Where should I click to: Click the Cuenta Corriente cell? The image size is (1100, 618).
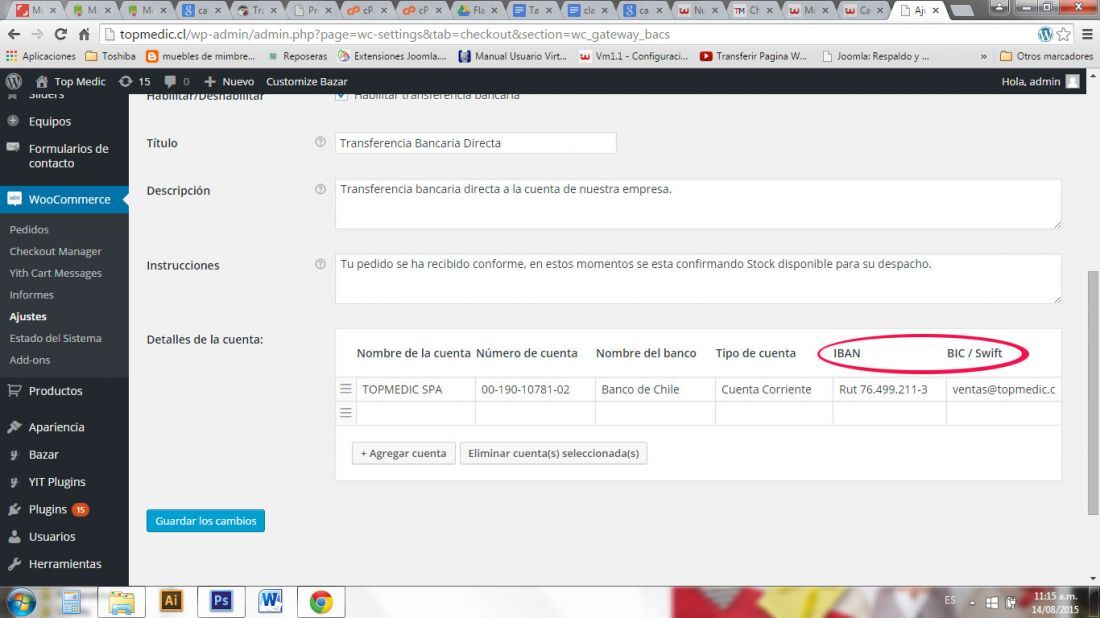(774, 389)
